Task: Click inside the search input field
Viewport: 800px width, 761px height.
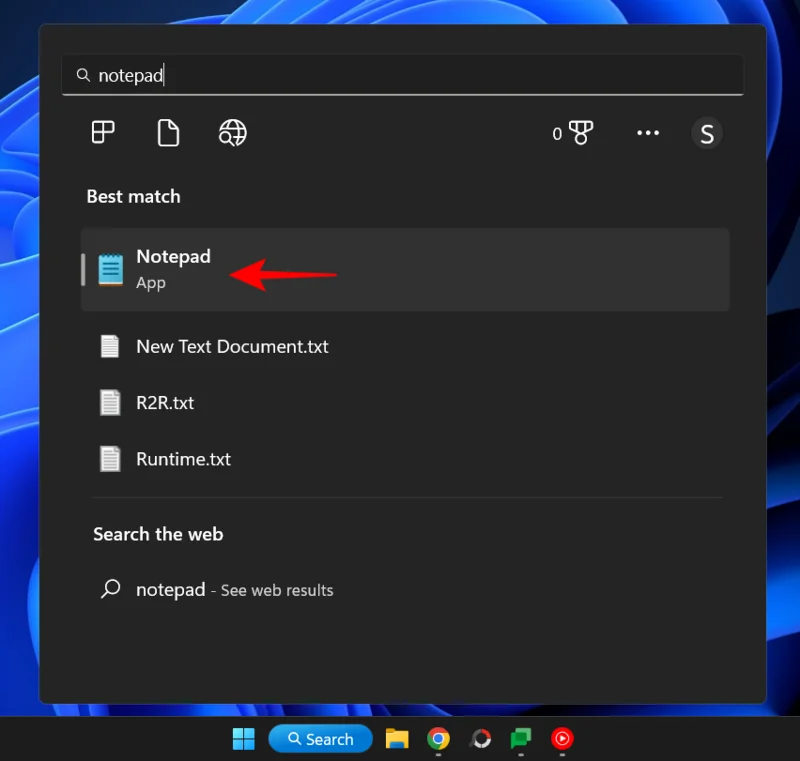Action: (x=400, y=74)
